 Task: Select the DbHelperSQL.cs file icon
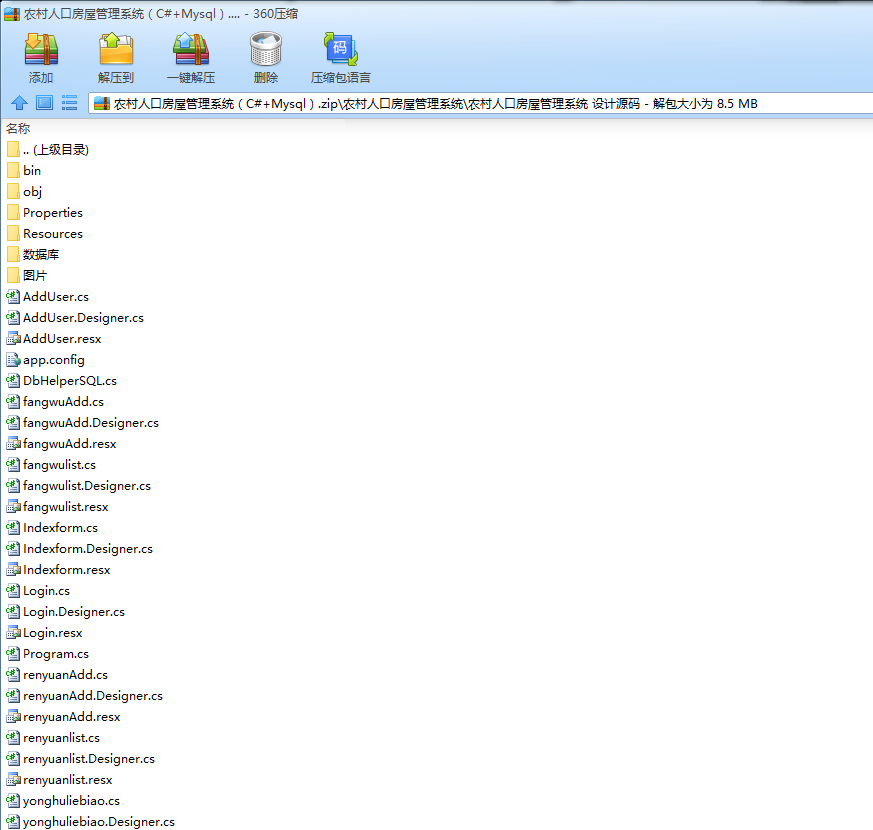coord(13,381)
